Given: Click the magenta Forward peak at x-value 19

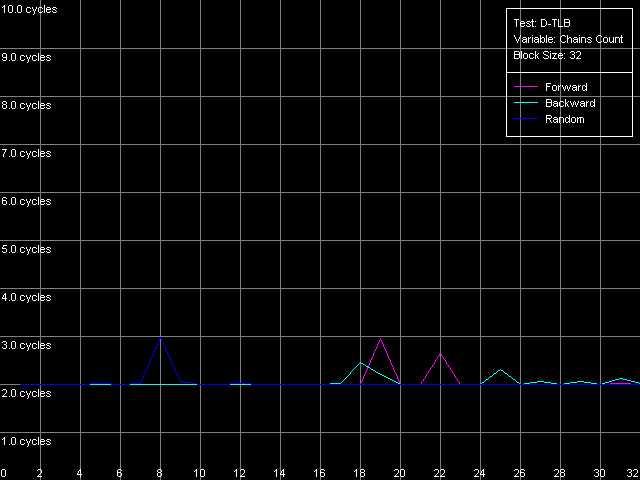Looking at the screenshot, I should tap(380, 339).
